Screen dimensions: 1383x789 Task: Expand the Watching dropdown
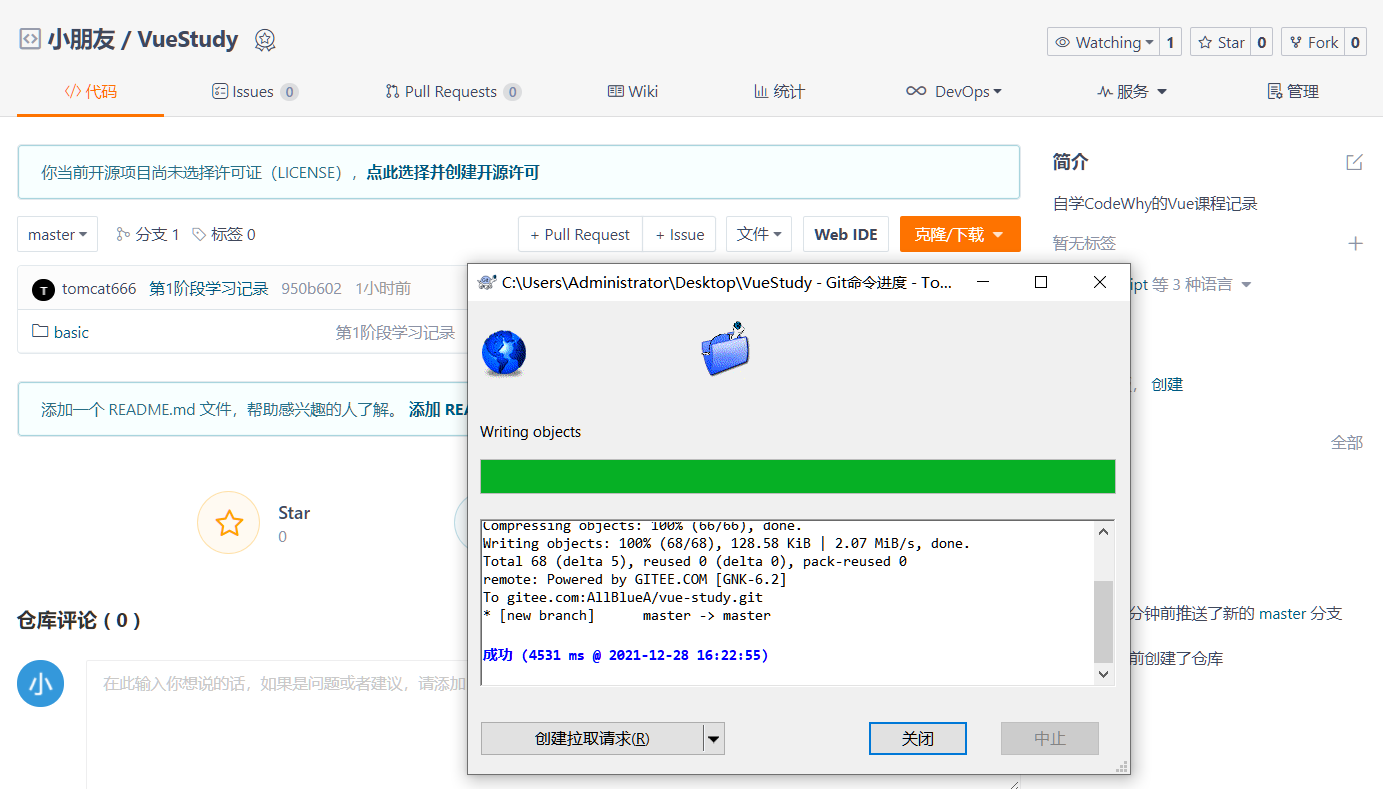1106,42
